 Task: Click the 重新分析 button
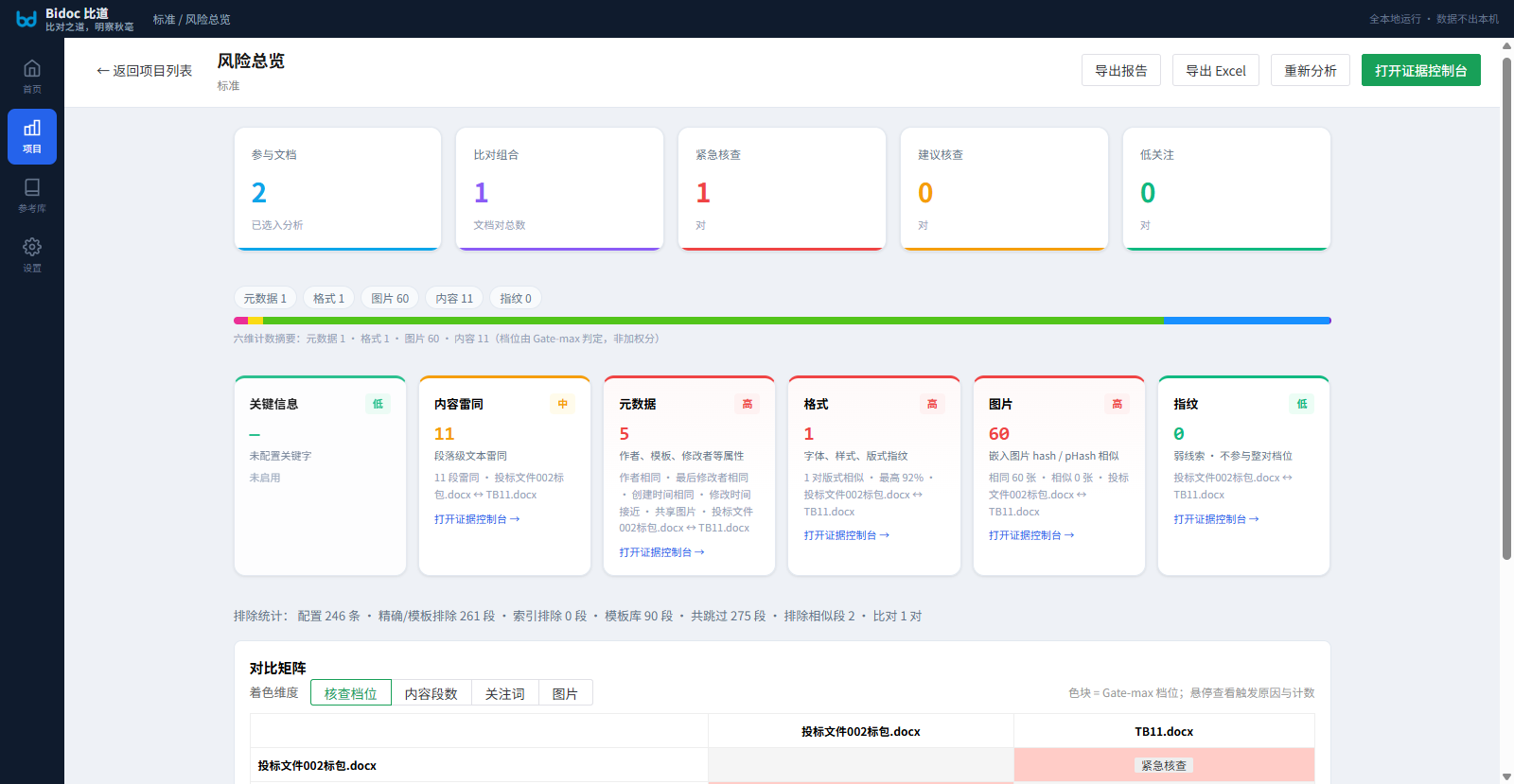(1311, 70)
